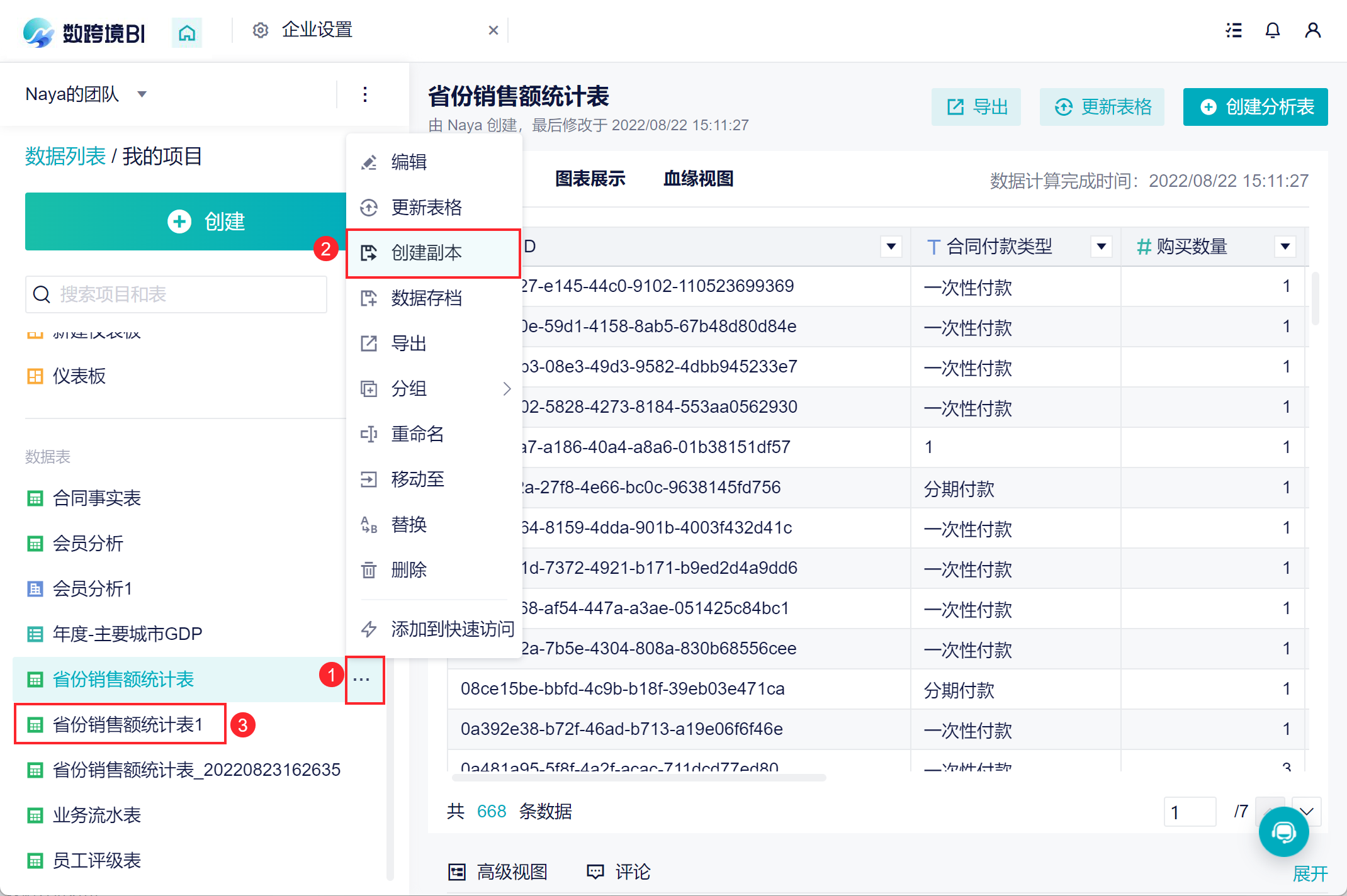Screen dimensions: 1347x896
Task: Click the home icon in top bar
Action: point(187,31)
